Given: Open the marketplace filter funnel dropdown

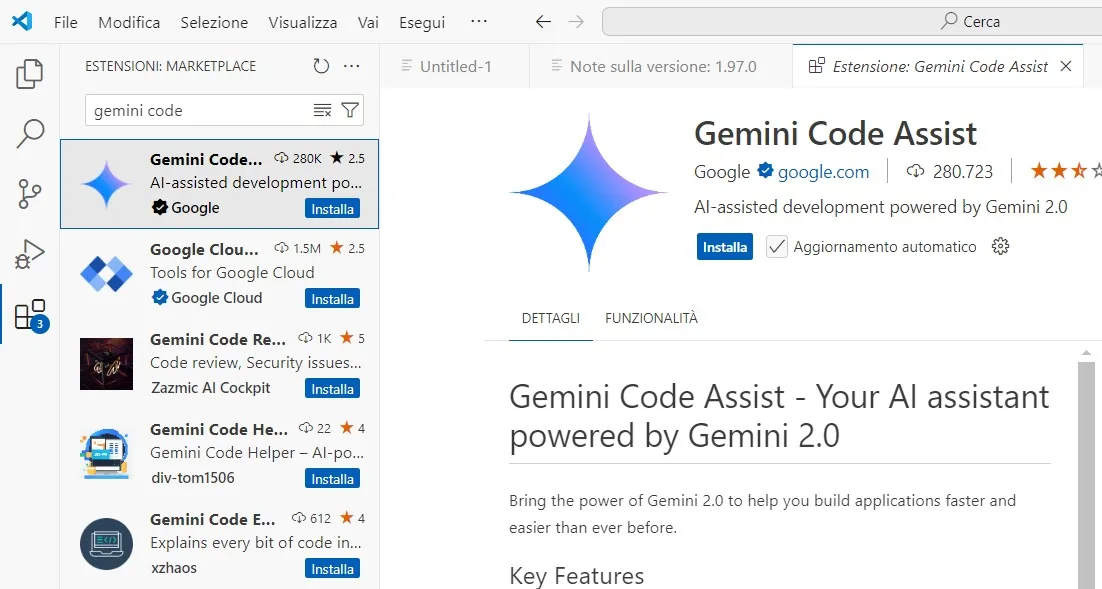Looking at the screenshot, I should (349, 110).
